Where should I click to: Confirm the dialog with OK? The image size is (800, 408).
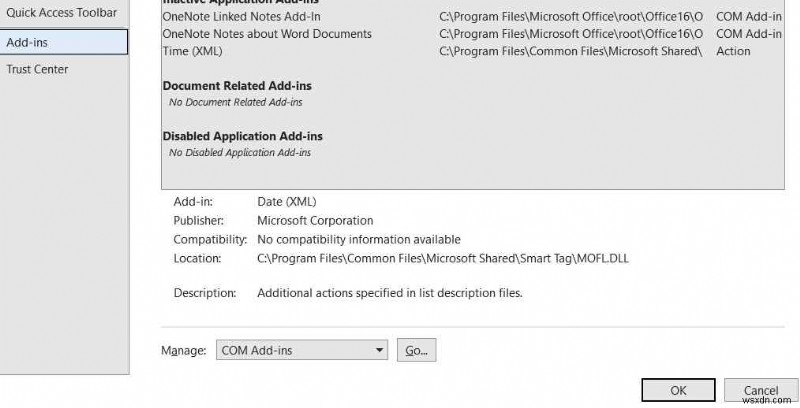coord(678,390)
